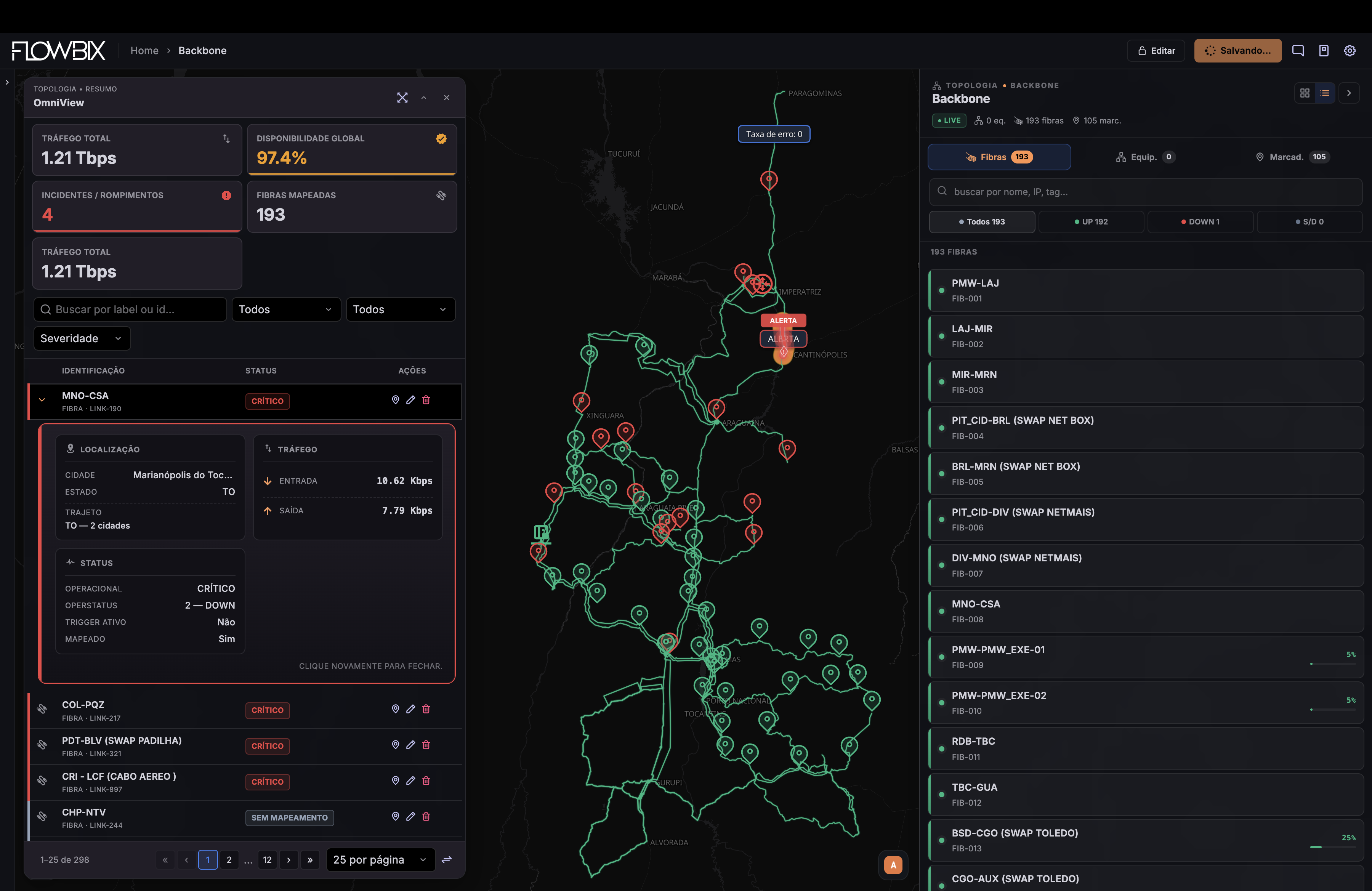The height and width of the screenshot is (891, 1372).
Task: Open the PMW-LAJ fiber entry
Action: coord(1146,290)
